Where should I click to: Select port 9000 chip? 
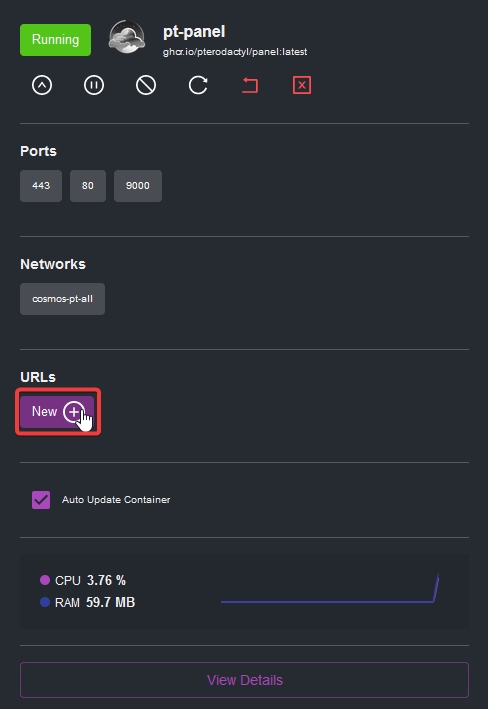[x=138, y=186]
